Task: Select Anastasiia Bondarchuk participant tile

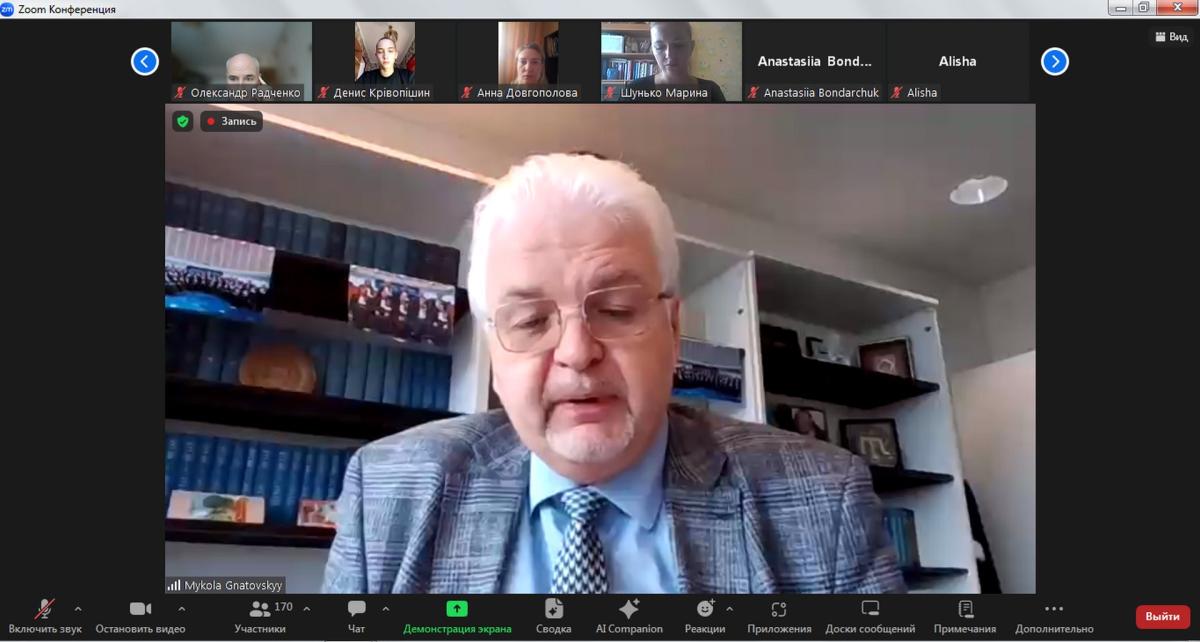Action: tap(814, 61)
